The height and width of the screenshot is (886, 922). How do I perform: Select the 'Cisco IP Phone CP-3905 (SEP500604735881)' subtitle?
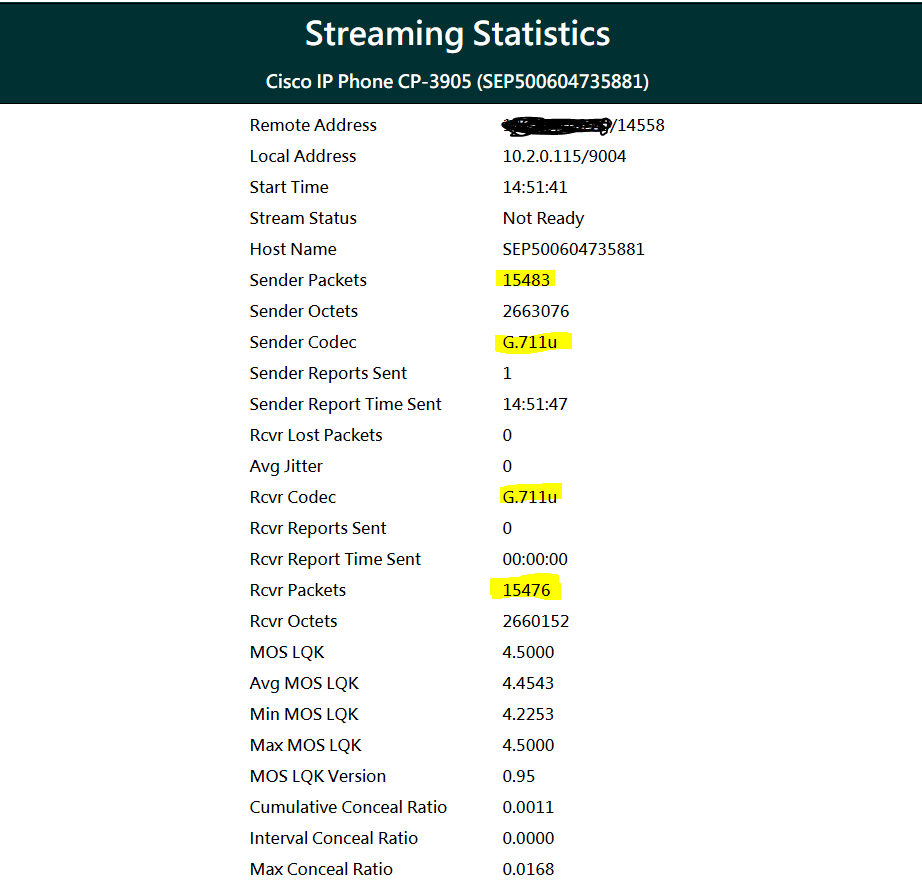coord(457,81)
